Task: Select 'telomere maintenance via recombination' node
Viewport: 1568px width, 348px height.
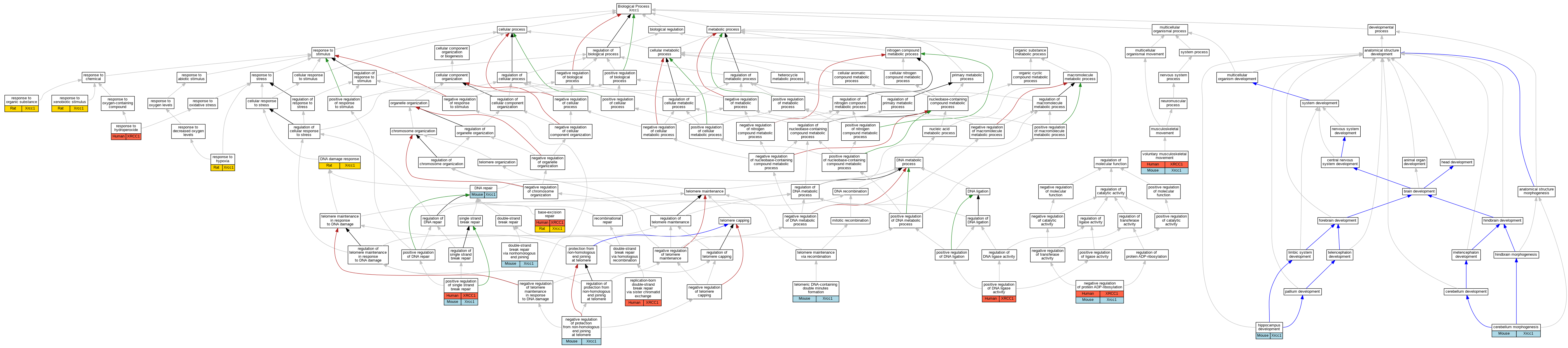Action: [x=816, y=254]
